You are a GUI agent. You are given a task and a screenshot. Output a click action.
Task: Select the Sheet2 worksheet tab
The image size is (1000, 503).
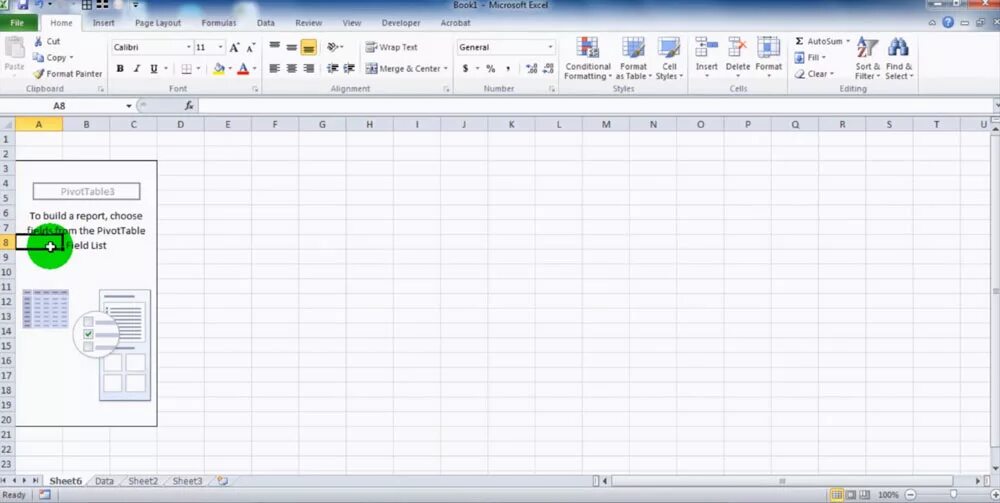(143, 481)
